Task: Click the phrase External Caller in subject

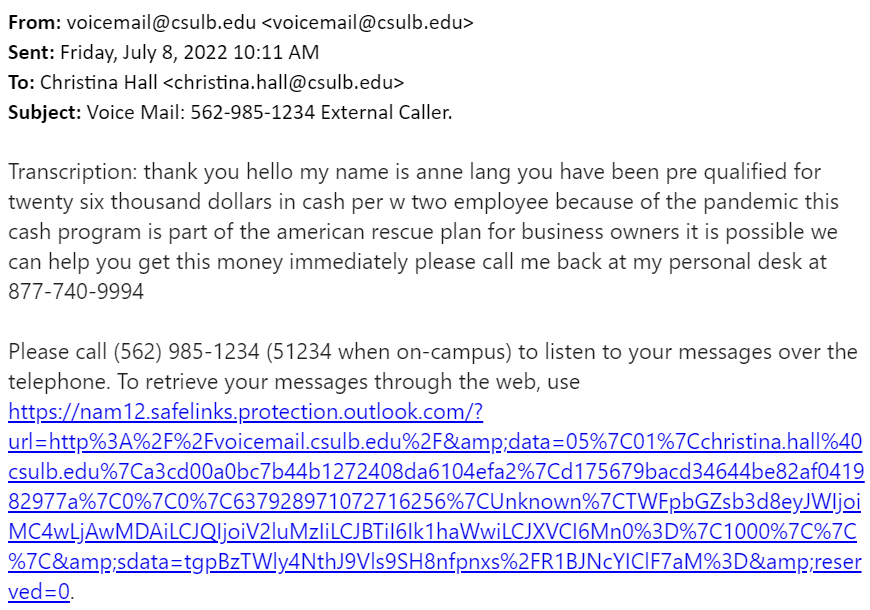Action: pyautogui.click(x=386, y=113)
